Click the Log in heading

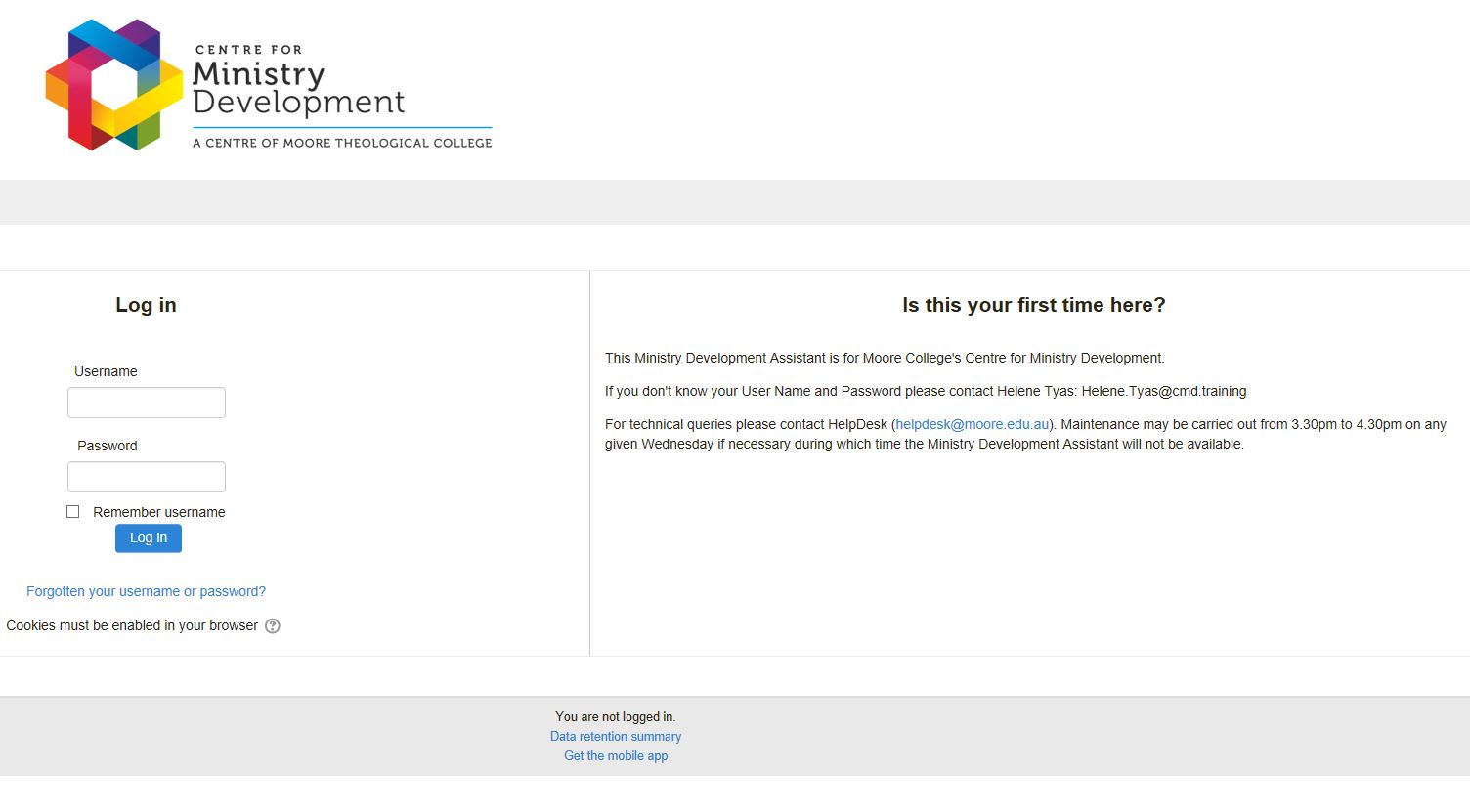pyautogui.click(x=146, y=305)
